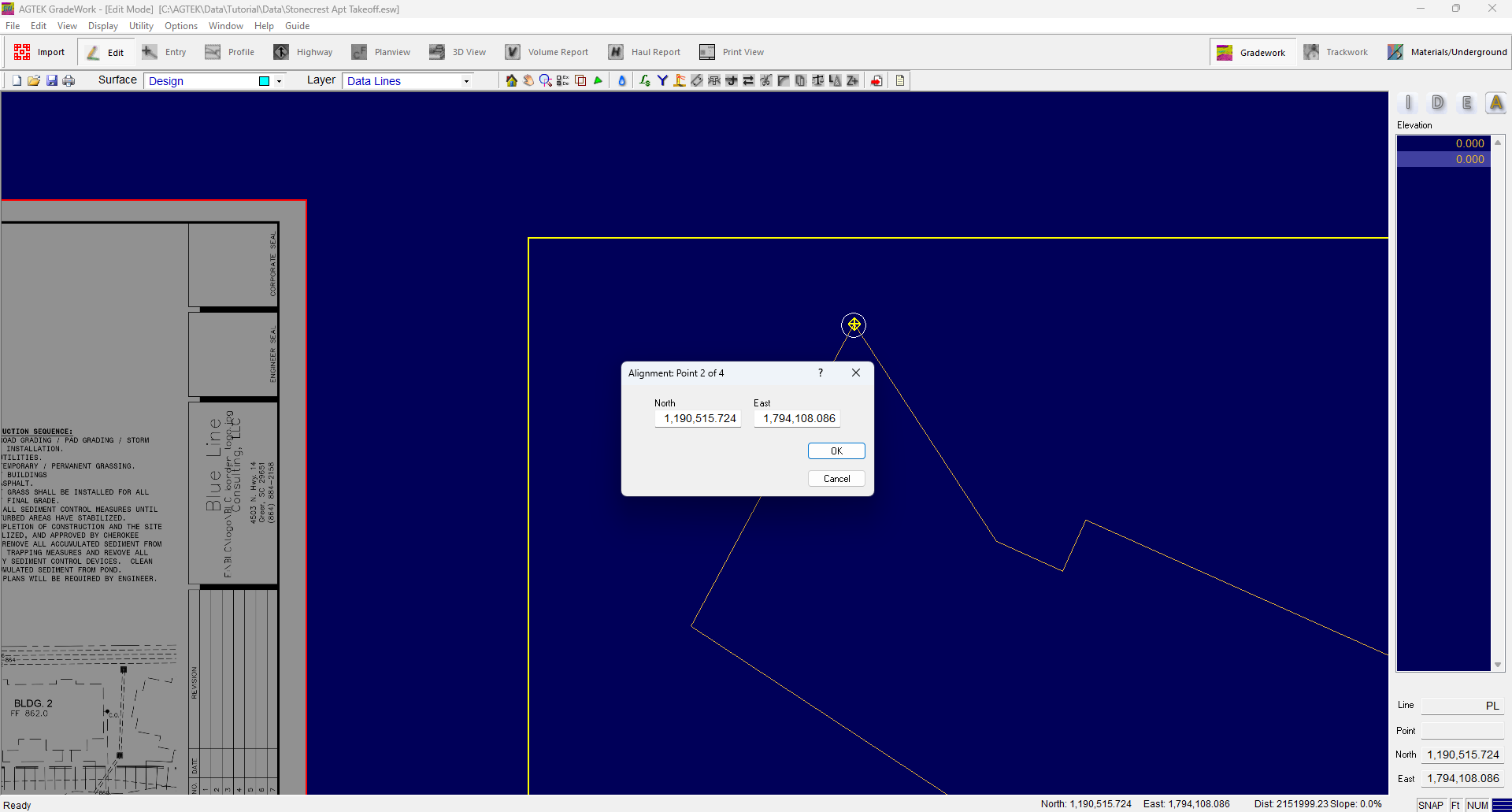Switch to the 3D View
The height and width of the screenshot is (812, 1512).
(458, 51)
